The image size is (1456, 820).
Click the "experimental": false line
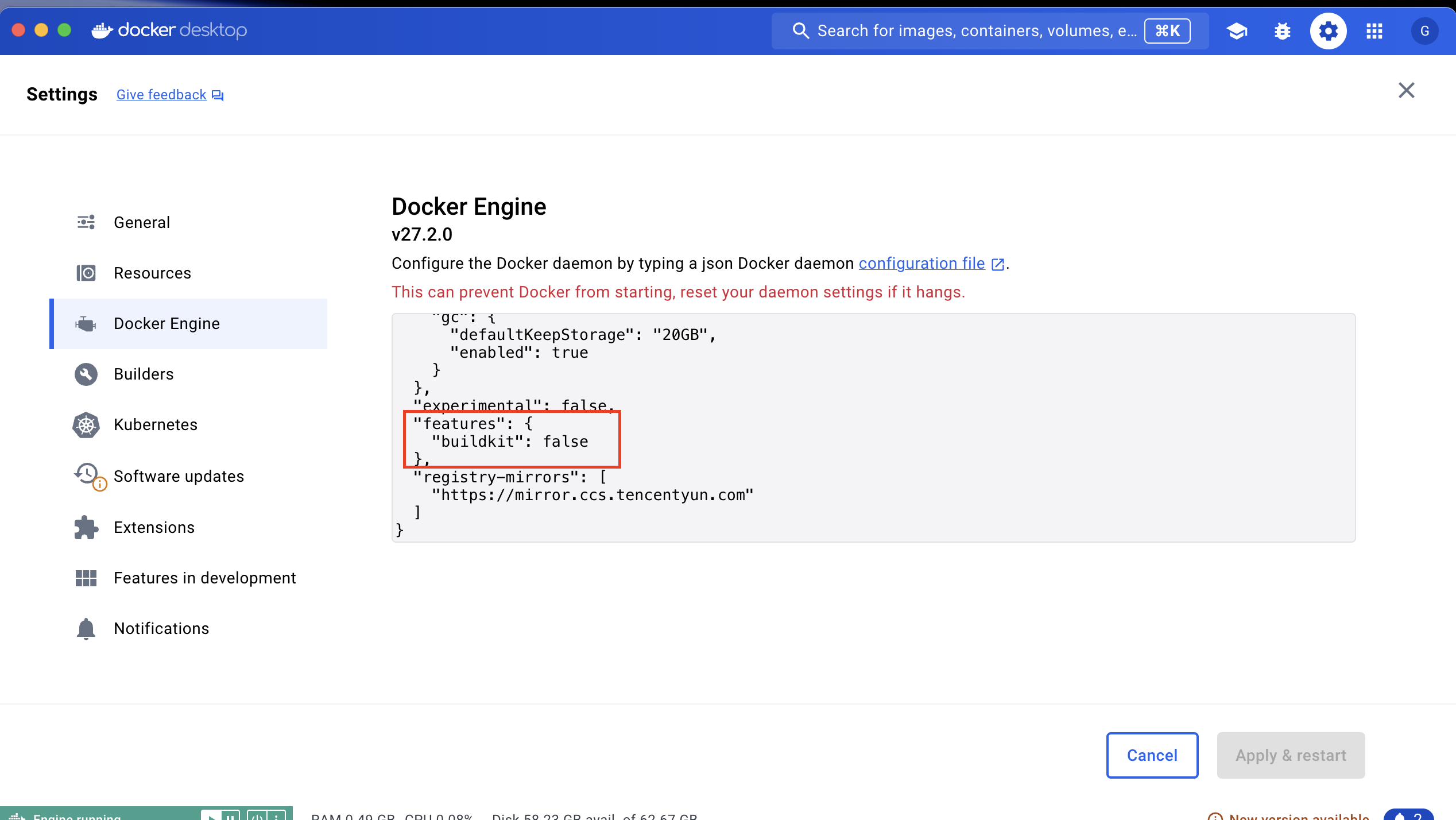coord(514,405)
